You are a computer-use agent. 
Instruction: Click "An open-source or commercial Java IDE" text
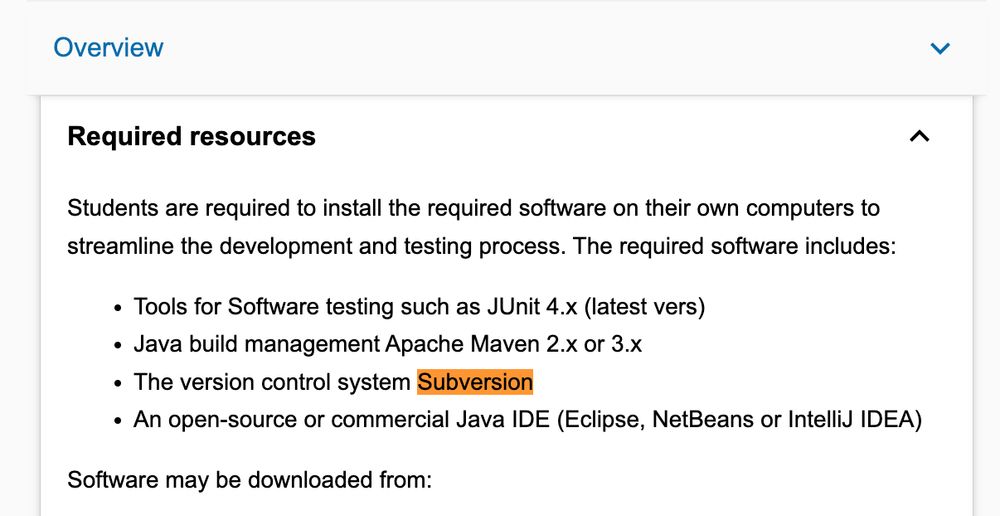point(342,420)
